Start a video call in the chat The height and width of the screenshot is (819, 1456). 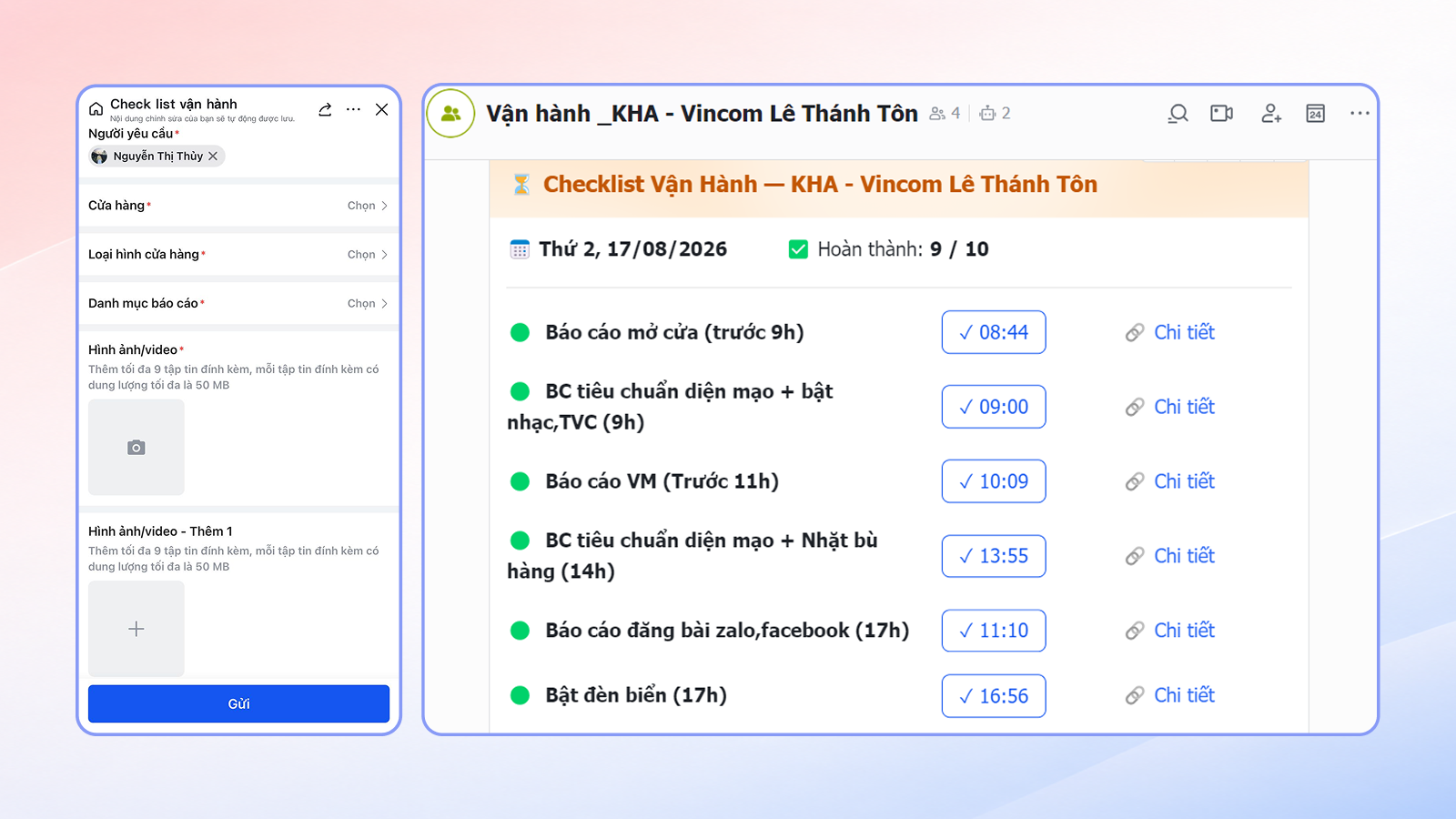[x=1222, y=114]
